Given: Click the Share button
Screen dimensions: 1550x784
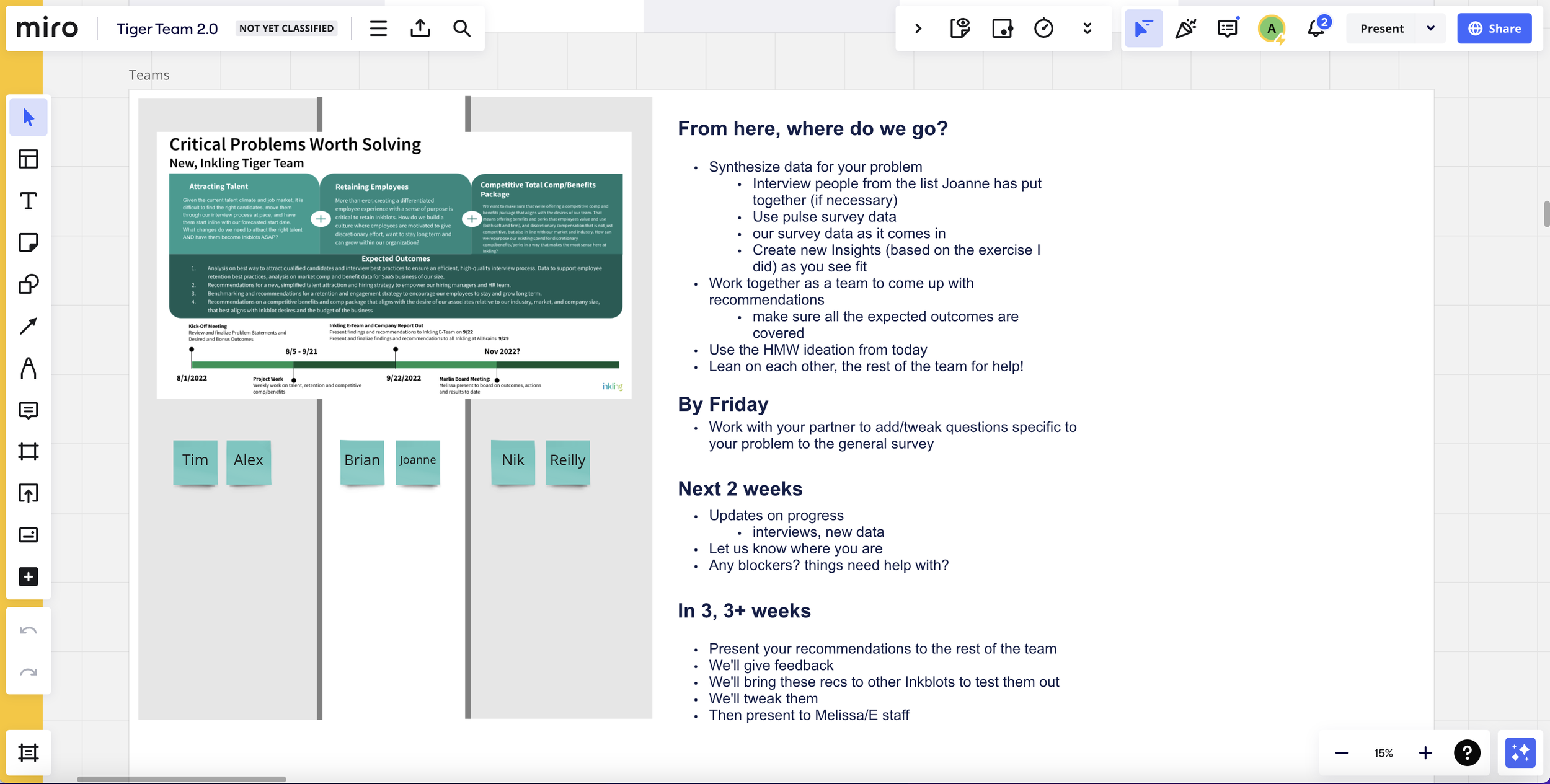Looking at the screenshot, I should (1494, 29).
